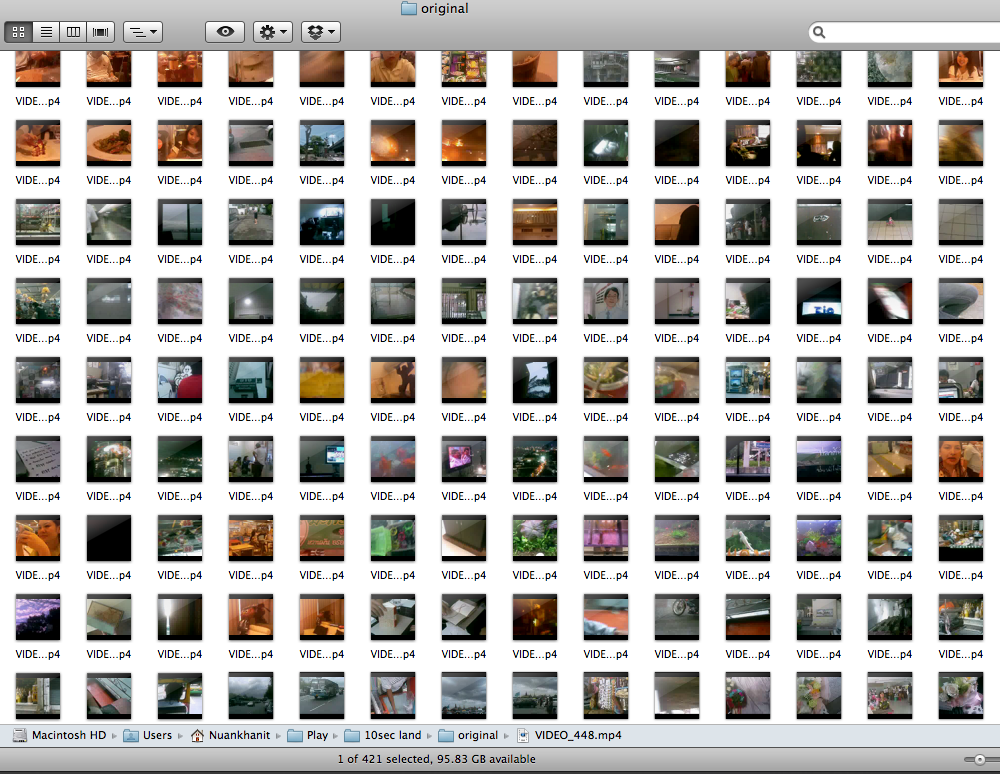The height and width of the screenshot is (774, 1000).
Task: Select the plated food video thumbnail
Action: (109, 142)
